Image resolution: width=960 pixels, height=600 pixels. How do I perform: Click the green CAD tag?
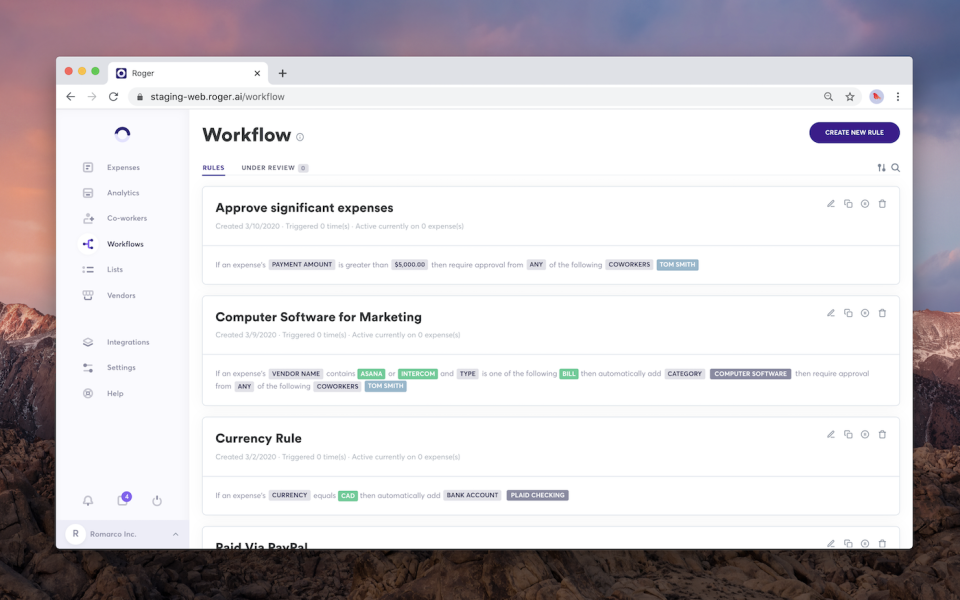pos(348,495)
